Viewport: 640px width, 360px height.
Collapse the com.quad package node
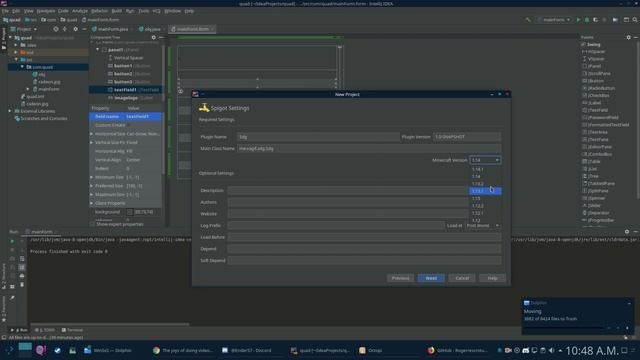pyautogui.click(x=22, y=67)
